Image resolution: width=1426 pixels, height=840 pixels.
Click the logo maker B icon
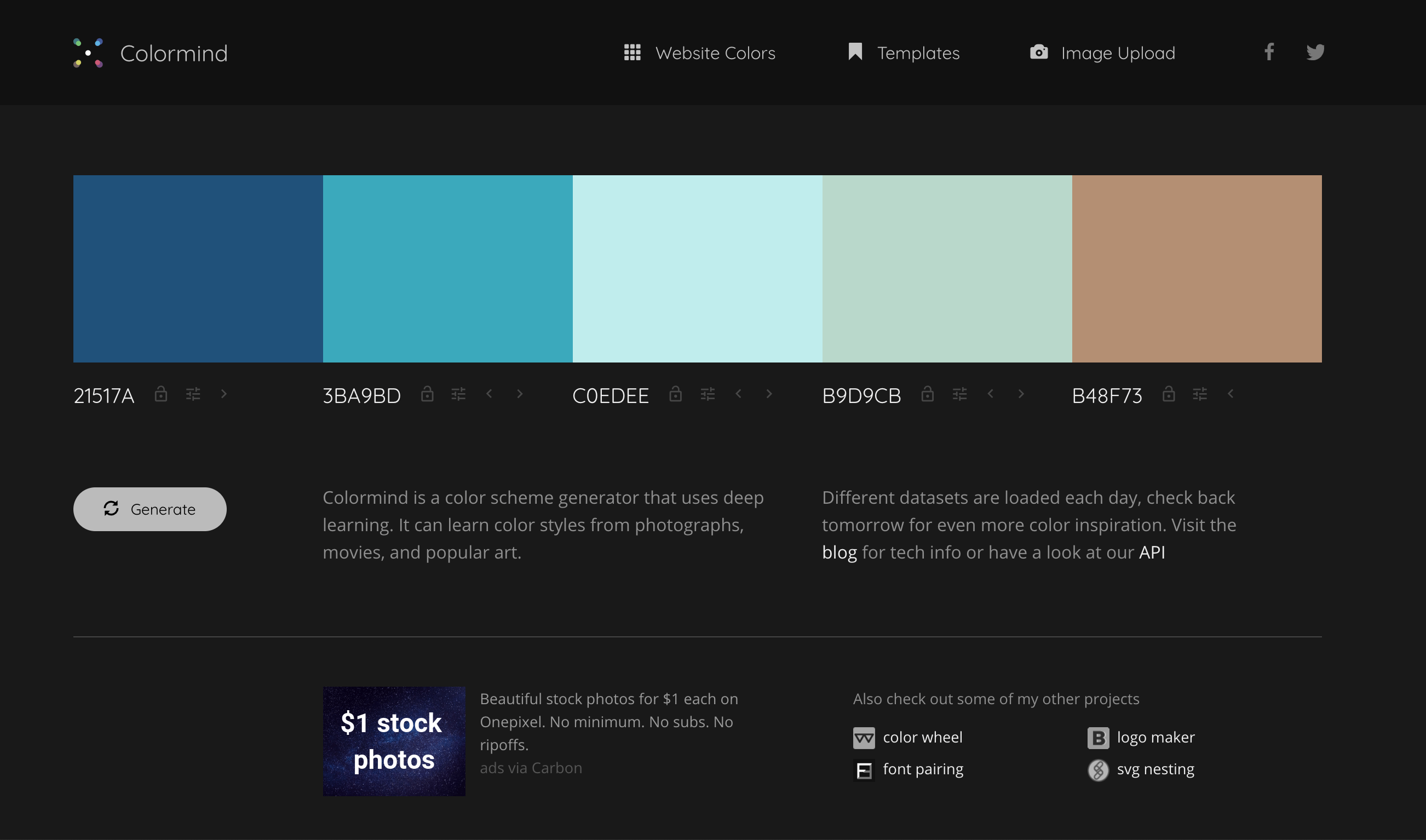point(1098,738)
